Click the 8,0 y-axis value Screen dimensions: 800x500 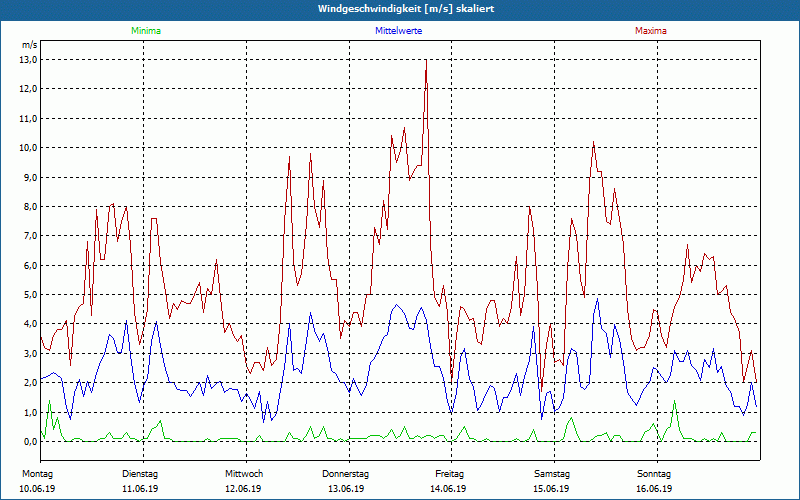31,207
